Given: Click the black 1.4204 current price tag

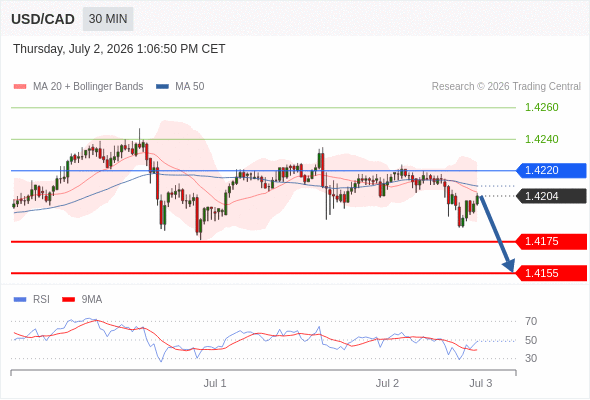Looking at the screenshot, I should [x=551, y=196].
